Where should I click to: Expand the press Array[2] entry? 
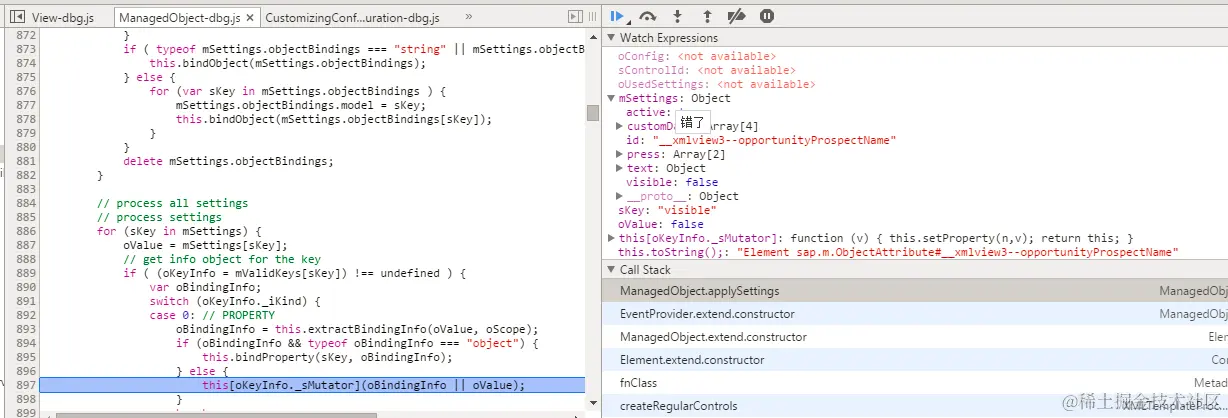(x=620, y=154)
